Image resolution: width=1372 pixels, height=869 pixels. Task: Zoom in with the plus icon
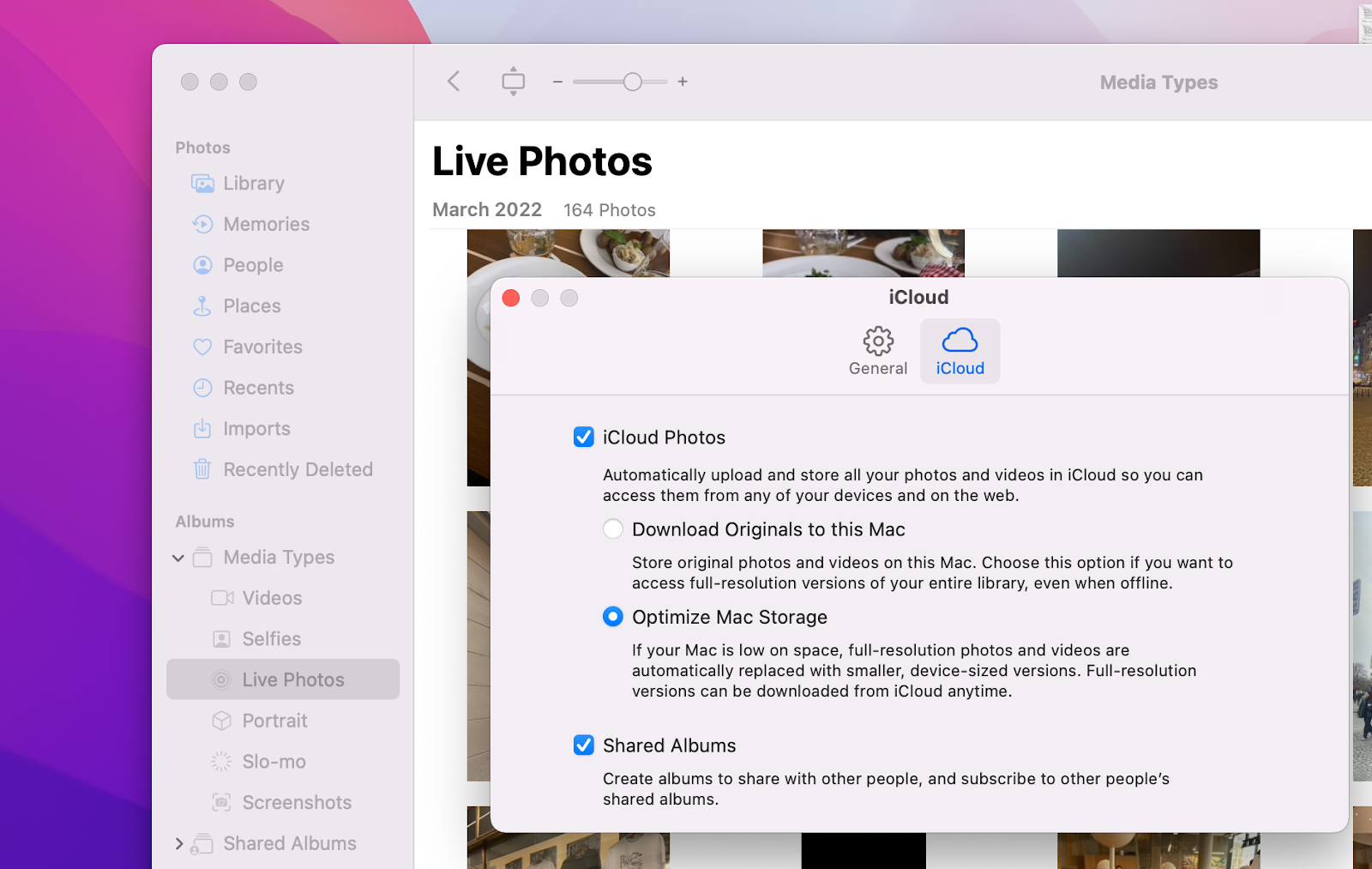pos(683,81)
